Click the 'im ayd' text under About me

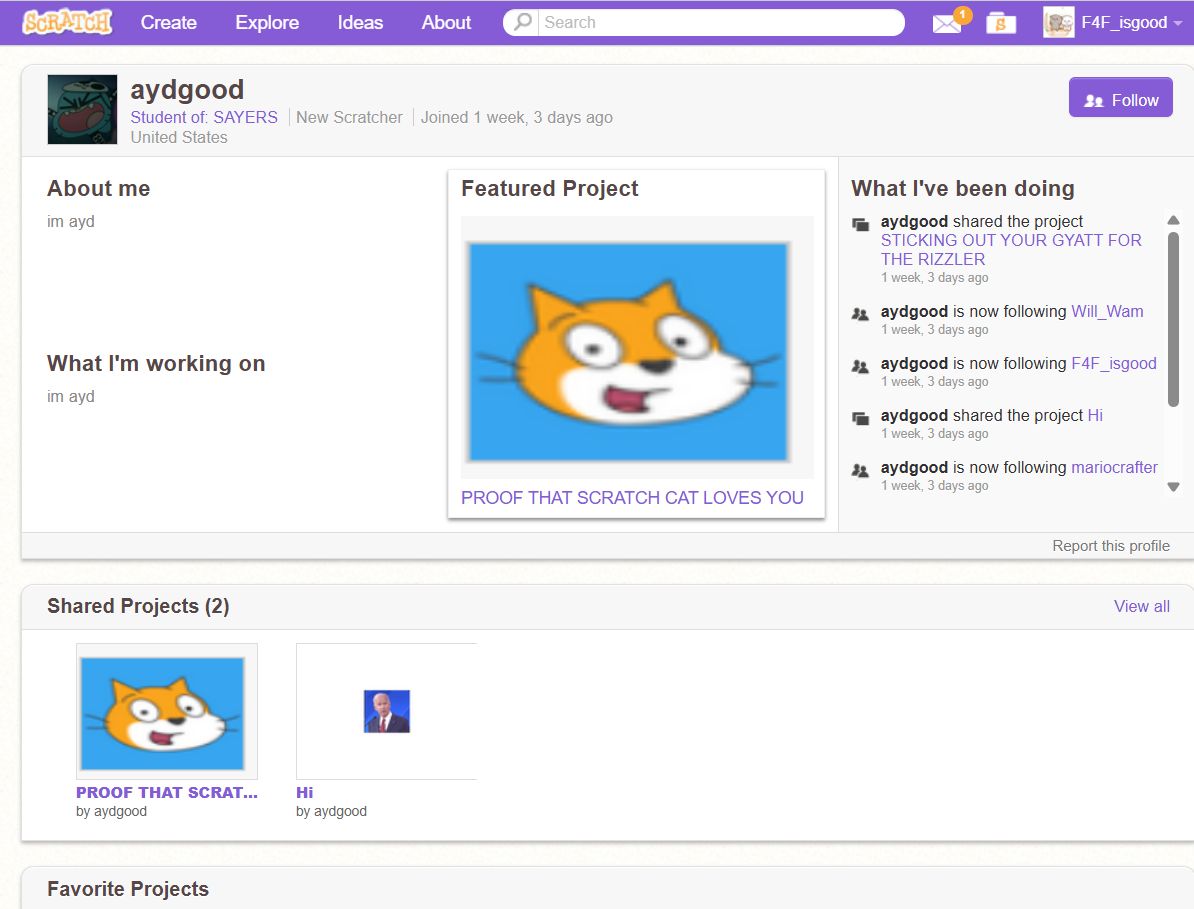71,222
